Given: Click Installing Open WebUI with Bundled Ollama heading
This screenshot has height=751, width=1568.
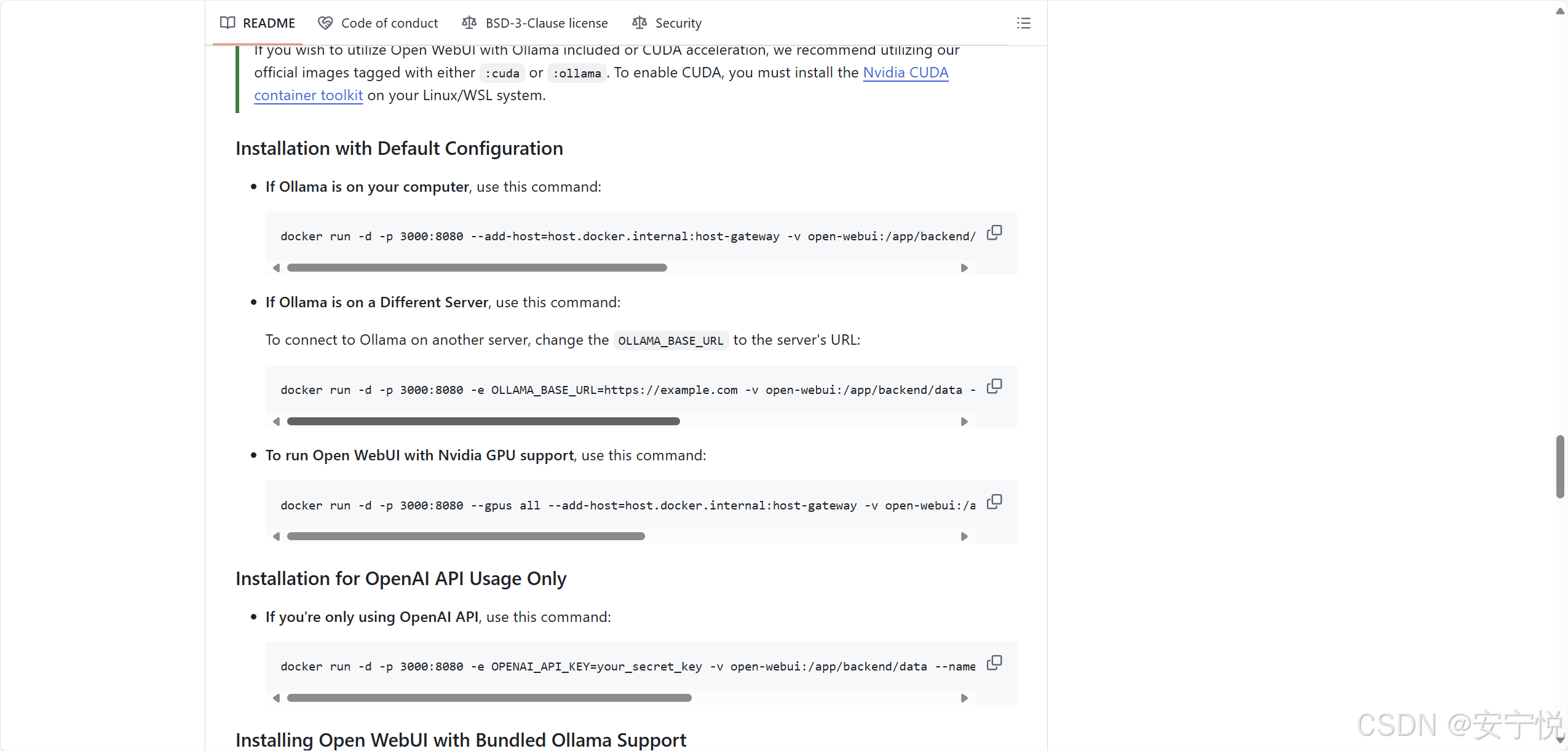Looking at the screenshot, I should click(461, 740).
